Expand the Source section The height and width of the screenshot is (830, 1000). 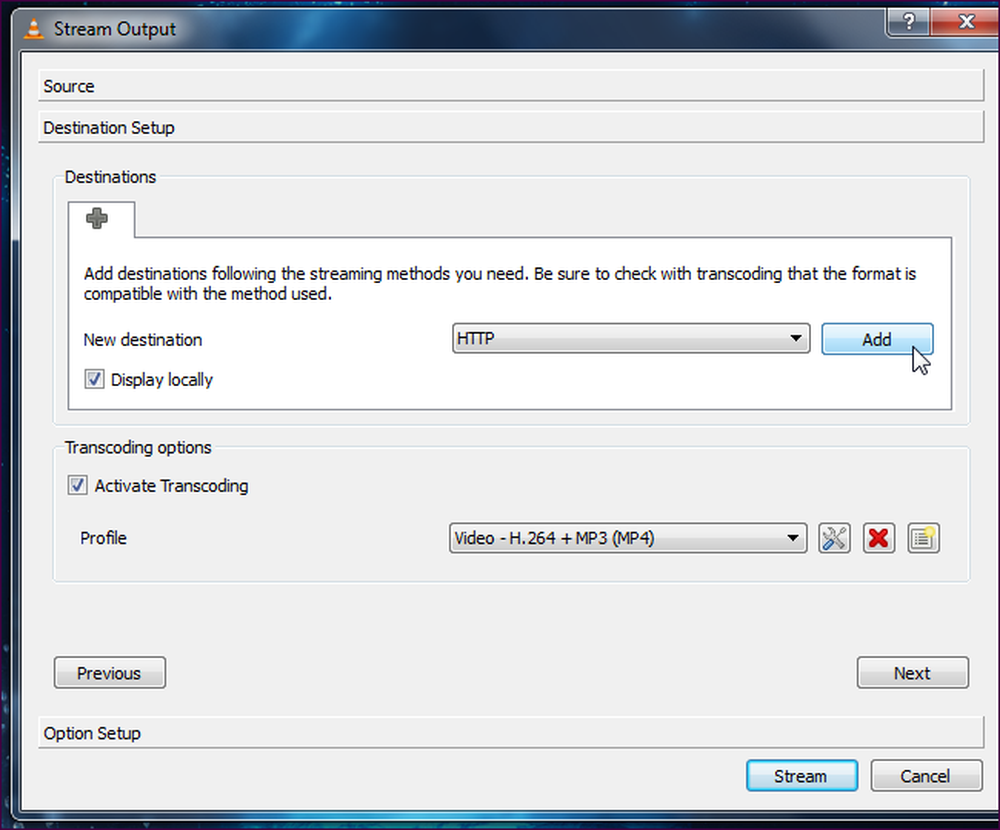pos(511,86)
